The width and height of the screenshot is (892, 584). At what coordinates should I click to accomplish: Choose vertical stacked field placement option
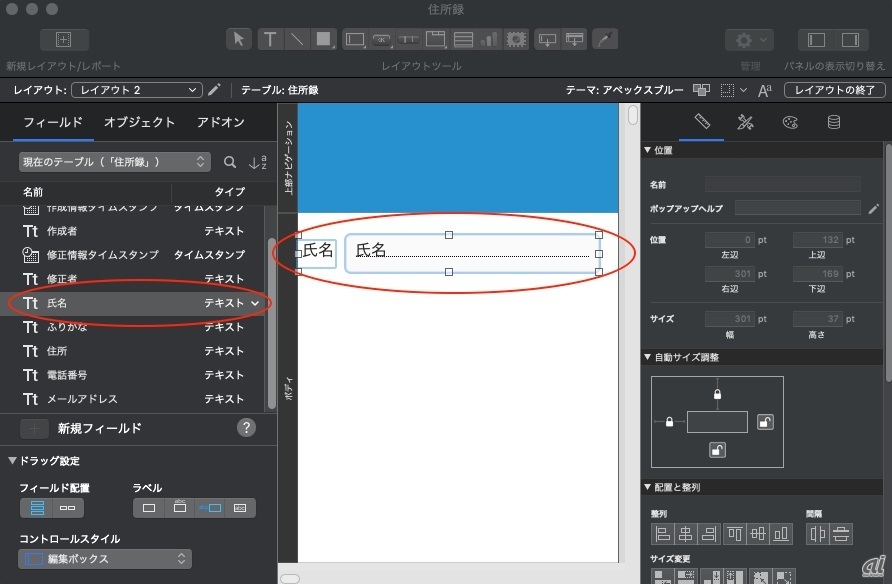[37, 508]
